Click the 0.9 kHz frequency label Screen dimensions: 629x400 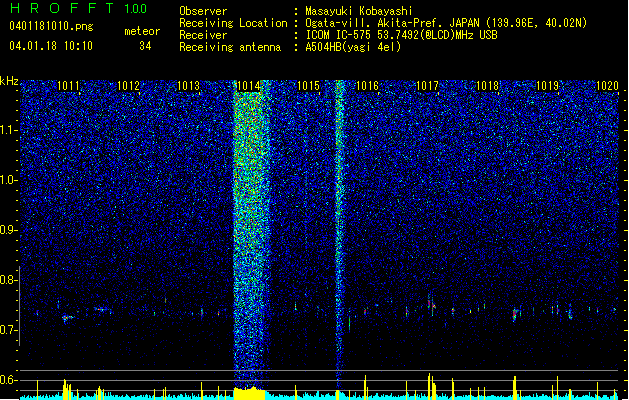[x=8, y=230]
